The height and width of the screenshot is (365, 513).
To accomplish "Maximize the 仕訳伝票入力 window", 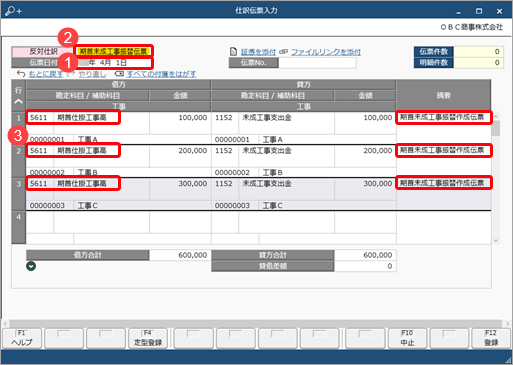I will (x=479, y=11).
